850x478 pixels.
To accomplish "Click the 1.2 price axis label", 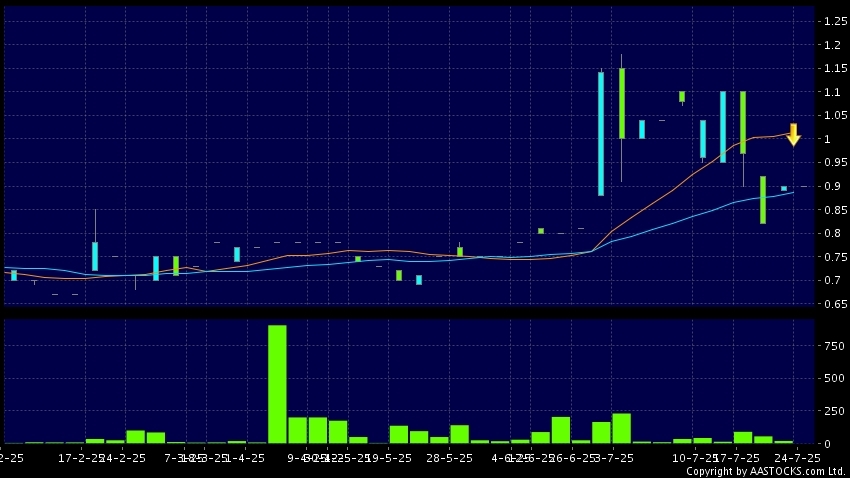I will pyautogui.click(x=832, y=45).
